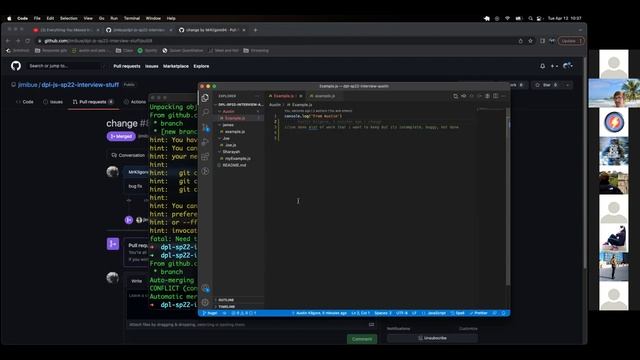Viewport: 640px width, 360px height.
Task: Open the GitHub profile avatar dropdown
Action: click(x=568, y=66)
